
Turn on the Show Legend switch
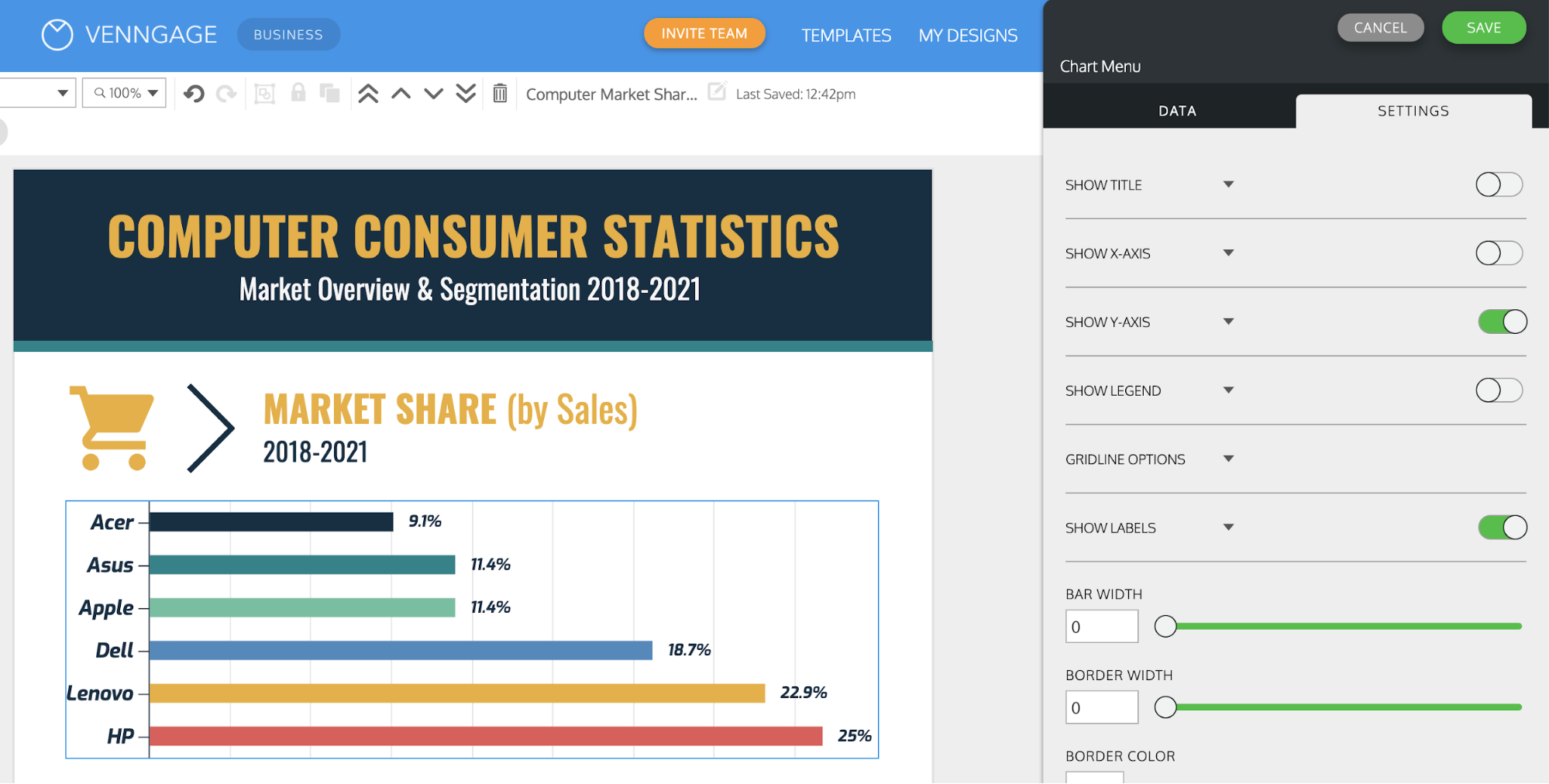[1499, 390]
